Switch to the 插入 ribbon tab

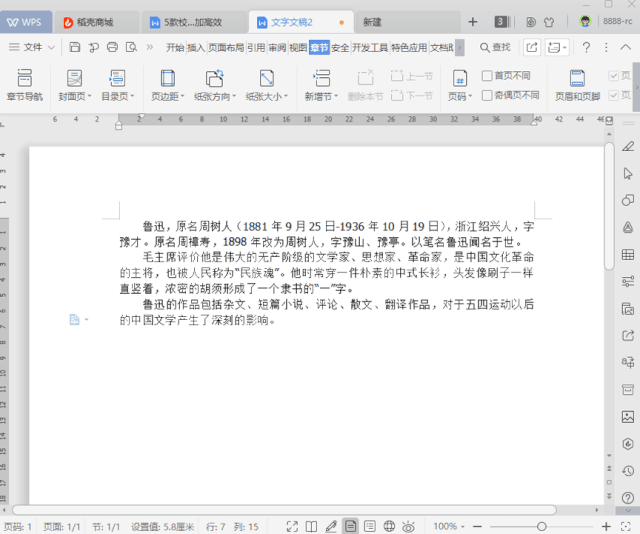[196, 48]
